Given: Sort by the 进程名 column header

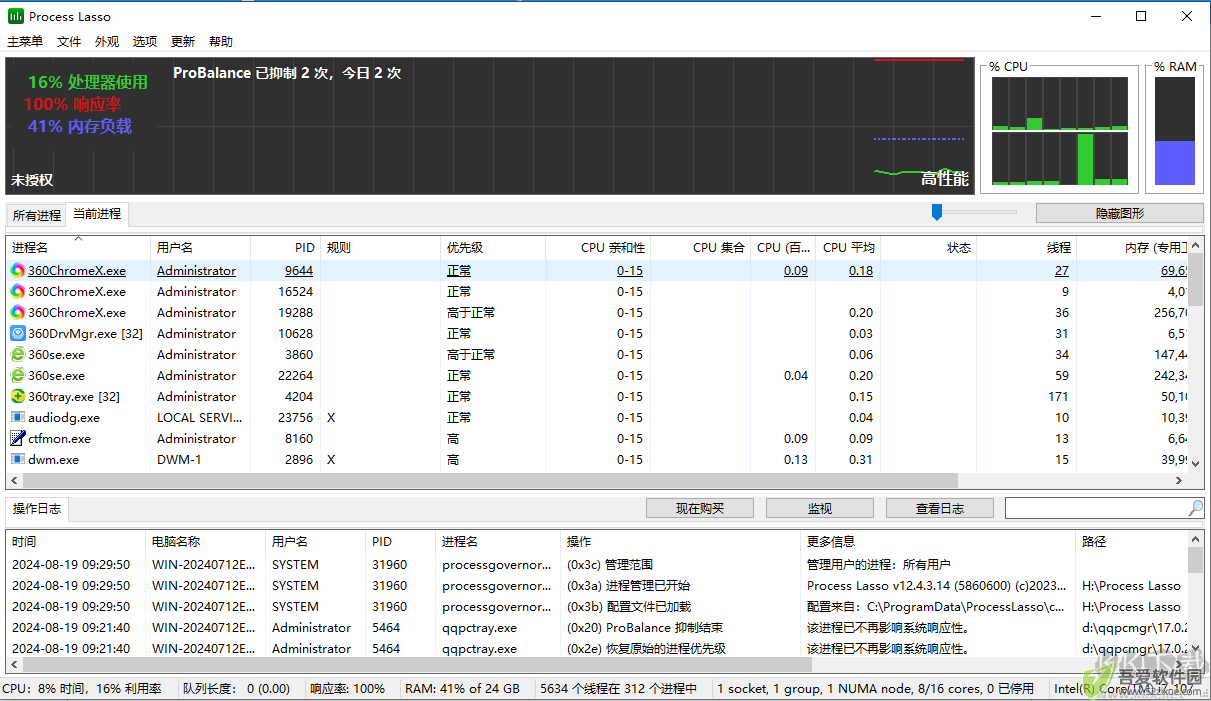Looking at the screenshot, I should [x=78, y=247].
